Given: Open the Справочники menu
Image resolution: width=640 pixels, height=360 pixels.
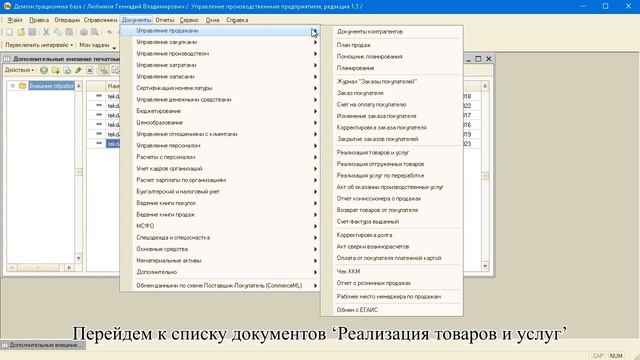Looking at the screenshot, I should tap(100, 20).
